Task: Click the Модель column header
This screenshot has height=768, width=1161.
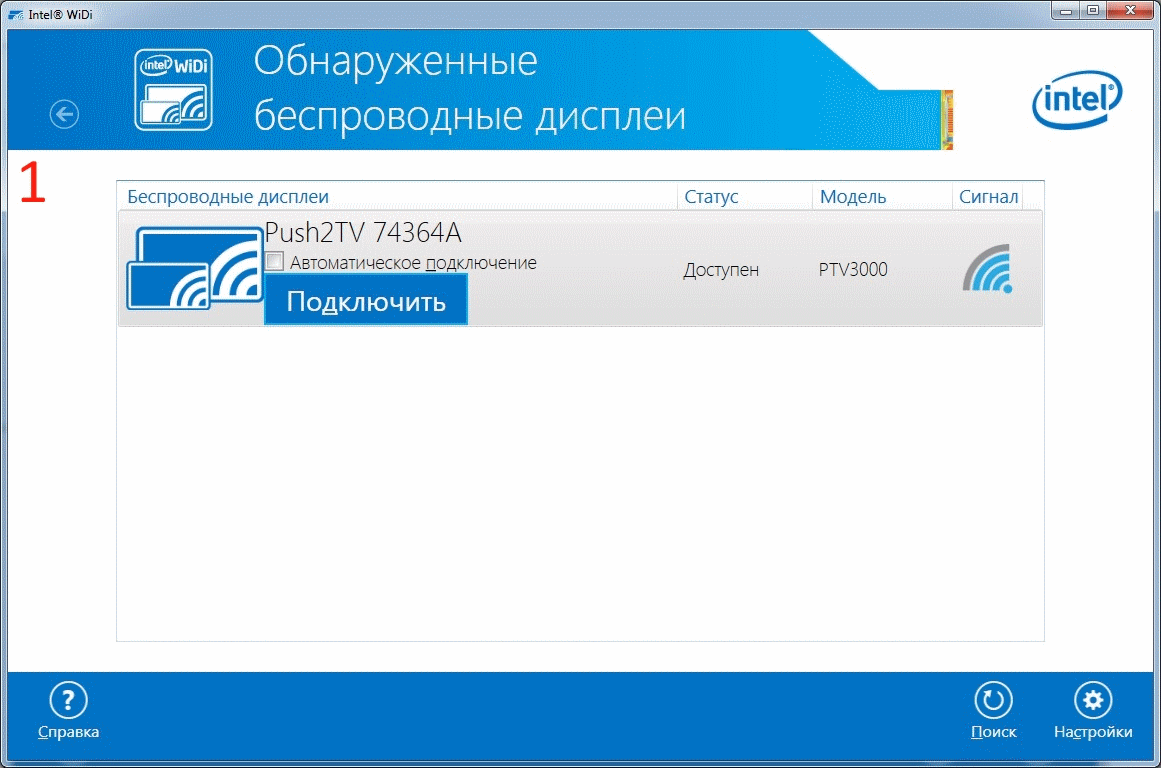Action: click(x=852, y=196)
